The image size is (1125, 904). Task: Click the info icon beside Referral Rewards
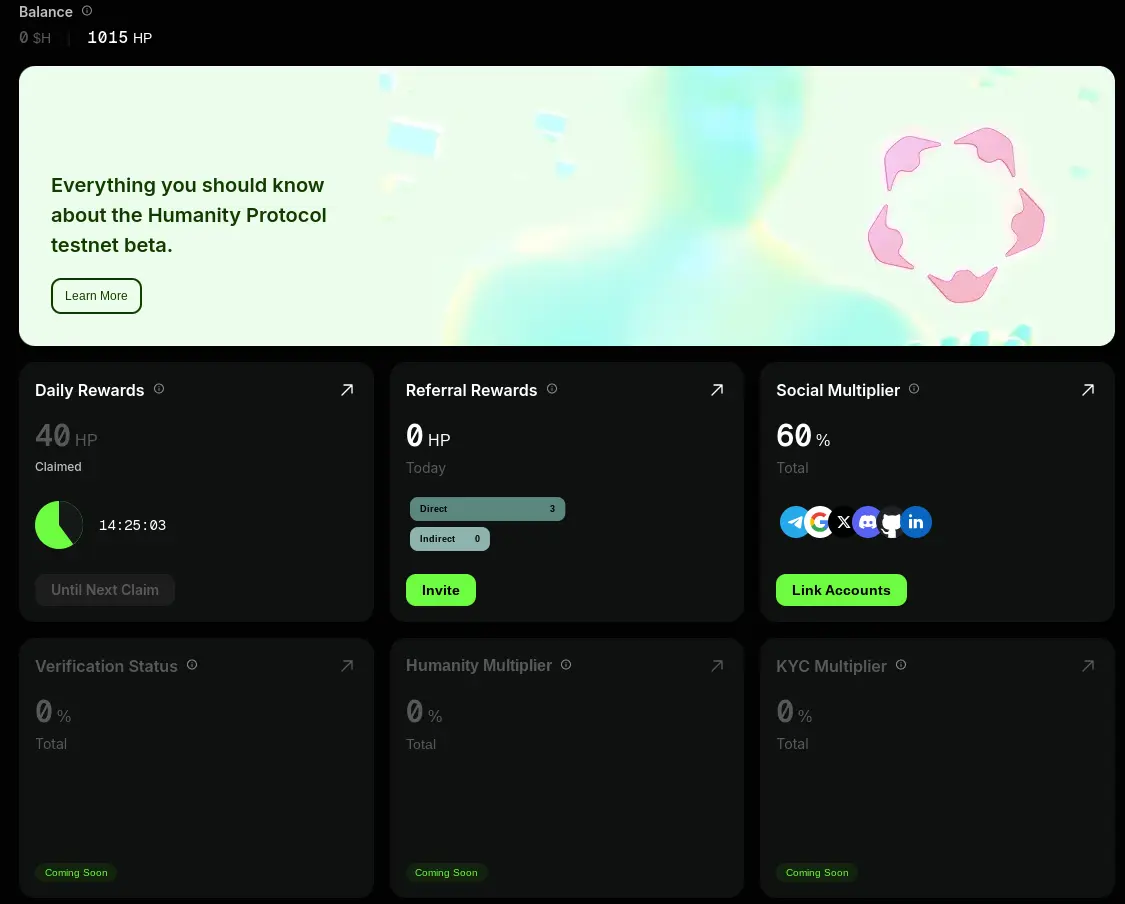[x=552, y=388]
